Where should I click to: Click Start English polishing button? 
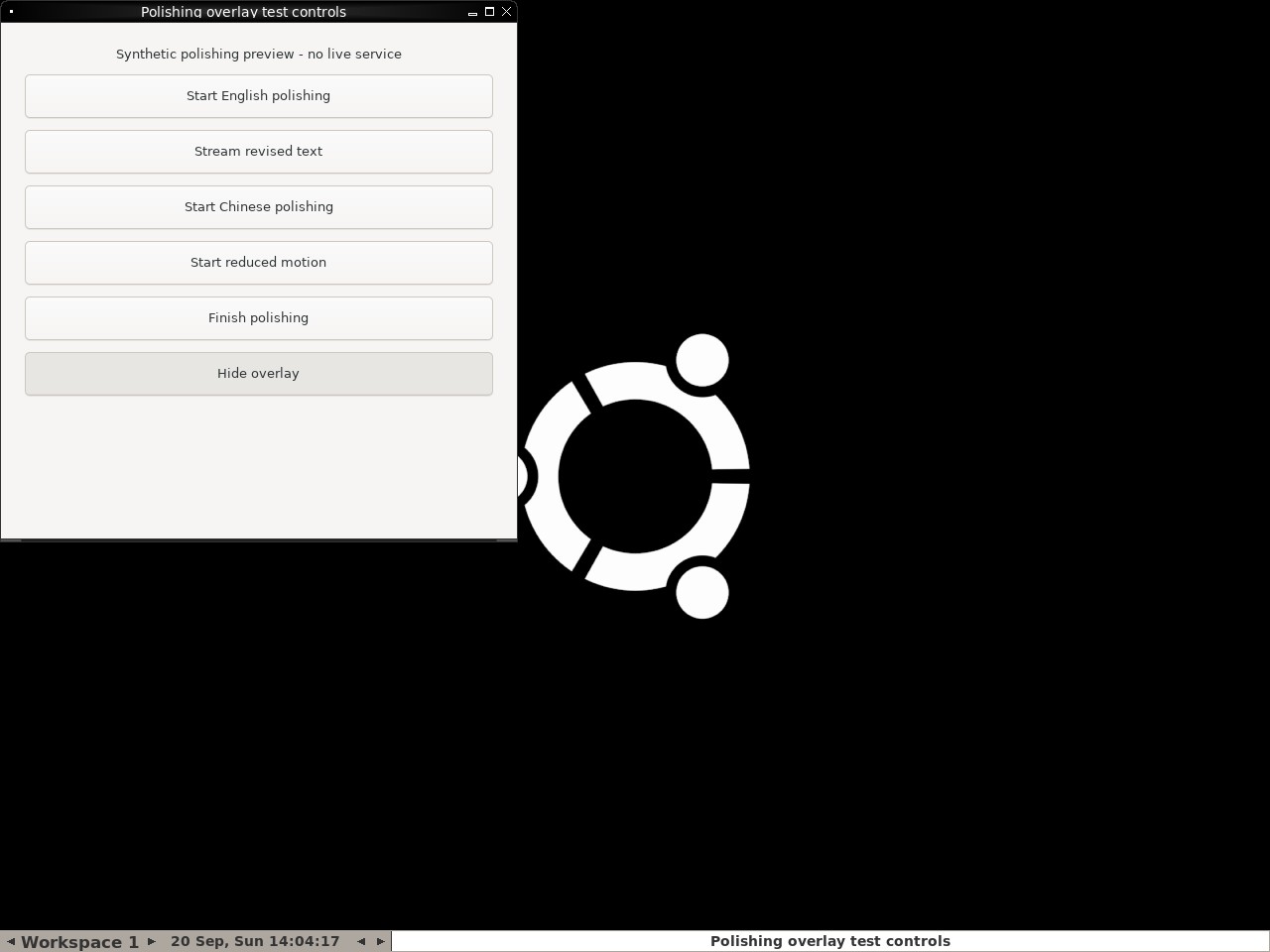coord(258,96)
